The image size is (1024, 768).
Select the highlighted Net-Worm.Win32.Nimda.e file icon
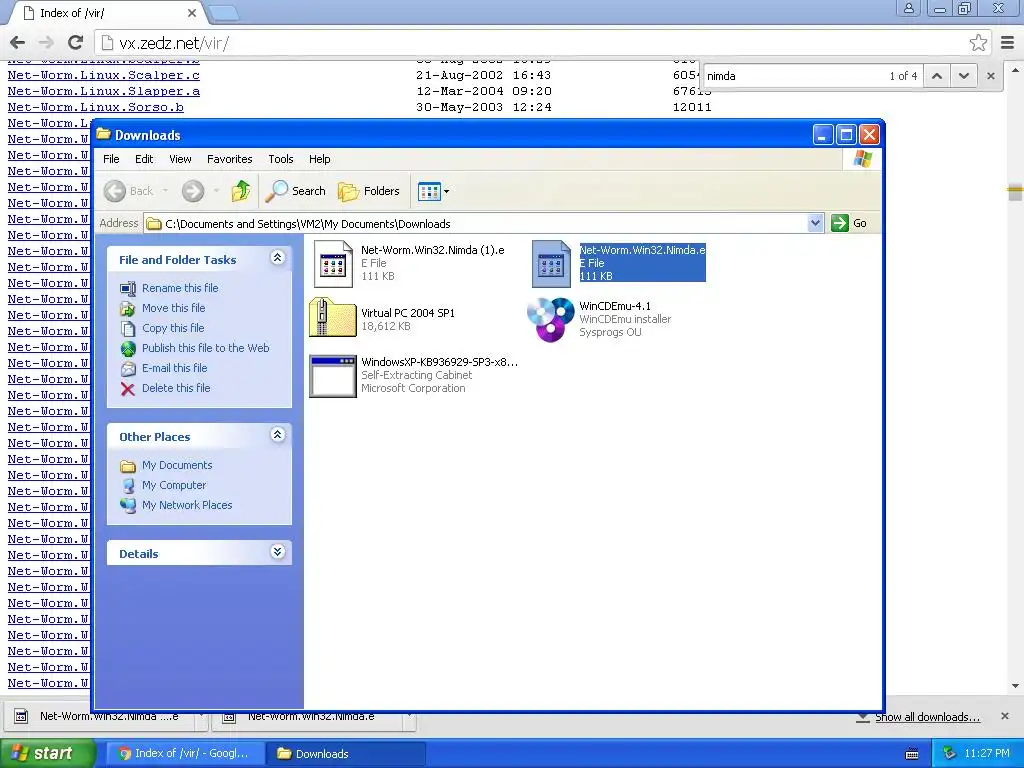(x=551, y=264)
